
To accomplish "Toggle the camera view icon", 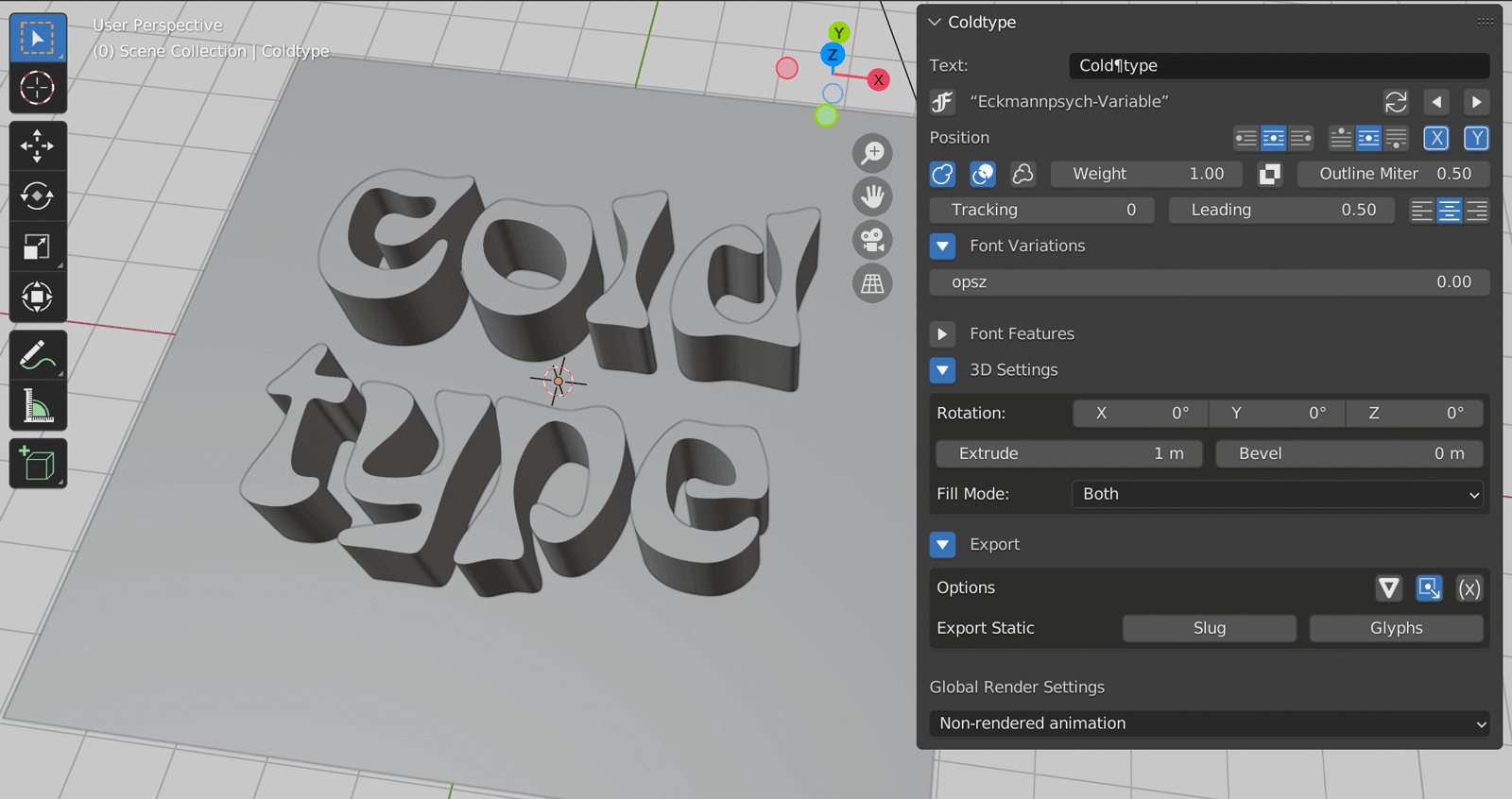I will click(x=872, y=240).
